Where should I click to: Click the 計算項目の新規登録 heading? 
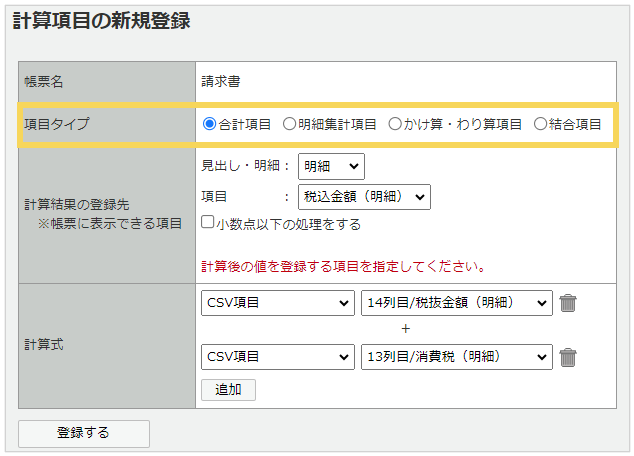pyautogui.click(x=101, y=20)
